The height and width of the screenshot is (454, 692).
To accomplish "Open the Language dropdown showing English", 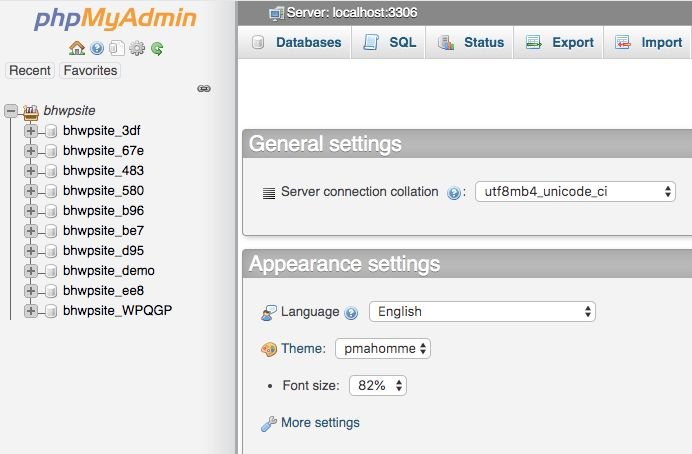I will (482, 311).
